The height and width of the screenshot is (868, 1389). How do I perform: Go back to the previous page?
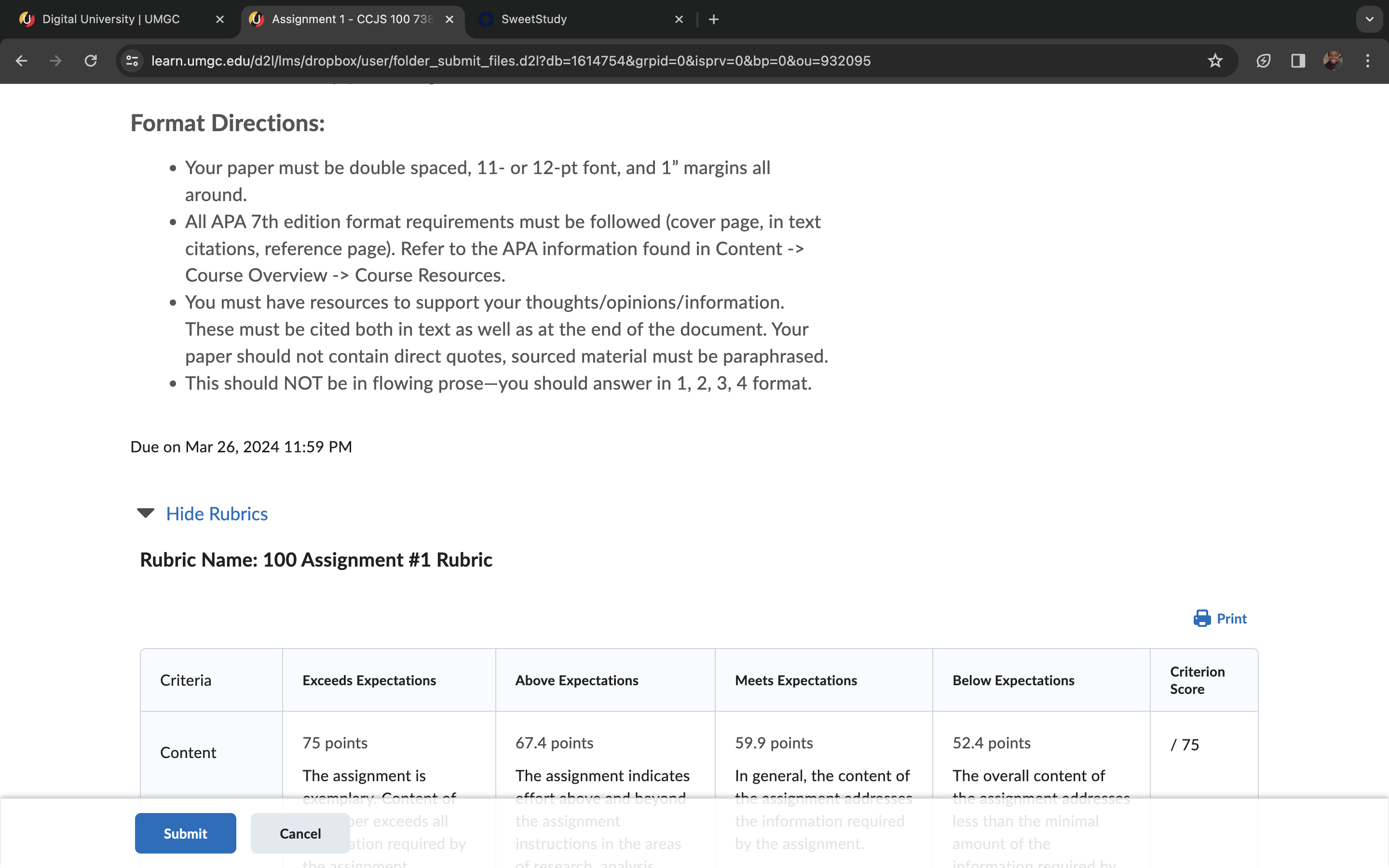click(21, 61)
